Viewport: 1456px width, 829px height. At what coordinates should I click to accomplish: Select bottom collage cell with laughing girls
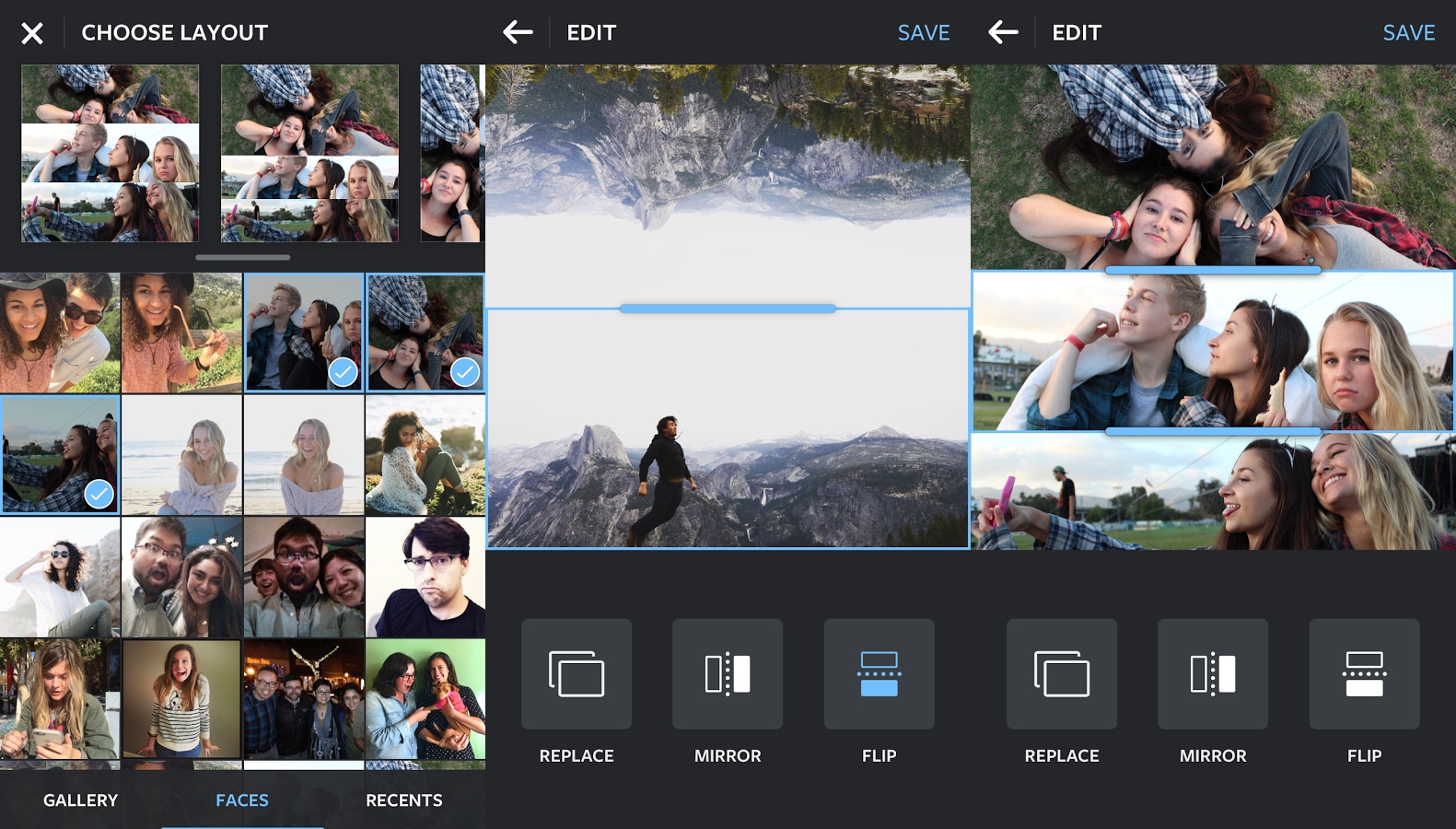1213,492
